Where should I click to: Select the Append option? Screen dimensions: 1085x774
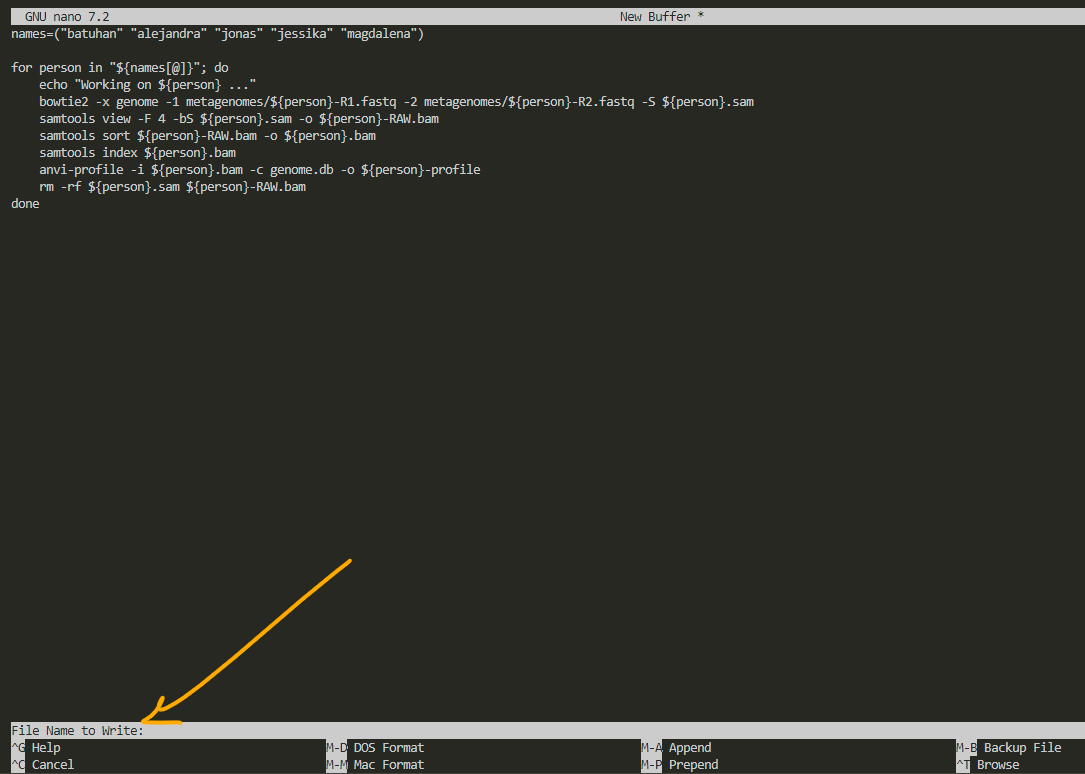point(690,748)
